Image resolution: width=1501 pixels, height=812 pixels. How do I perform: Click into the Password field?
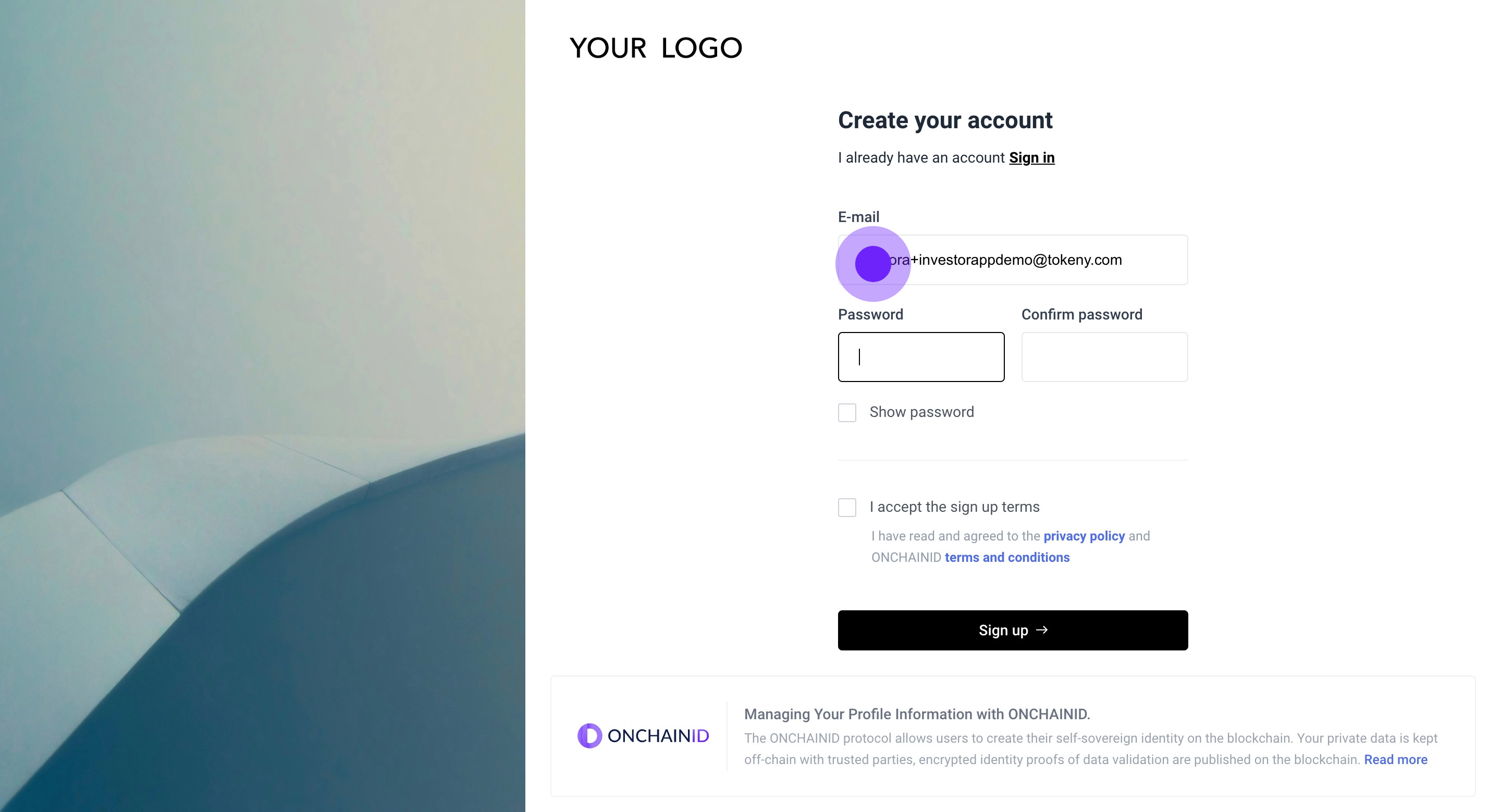[920, 357]
